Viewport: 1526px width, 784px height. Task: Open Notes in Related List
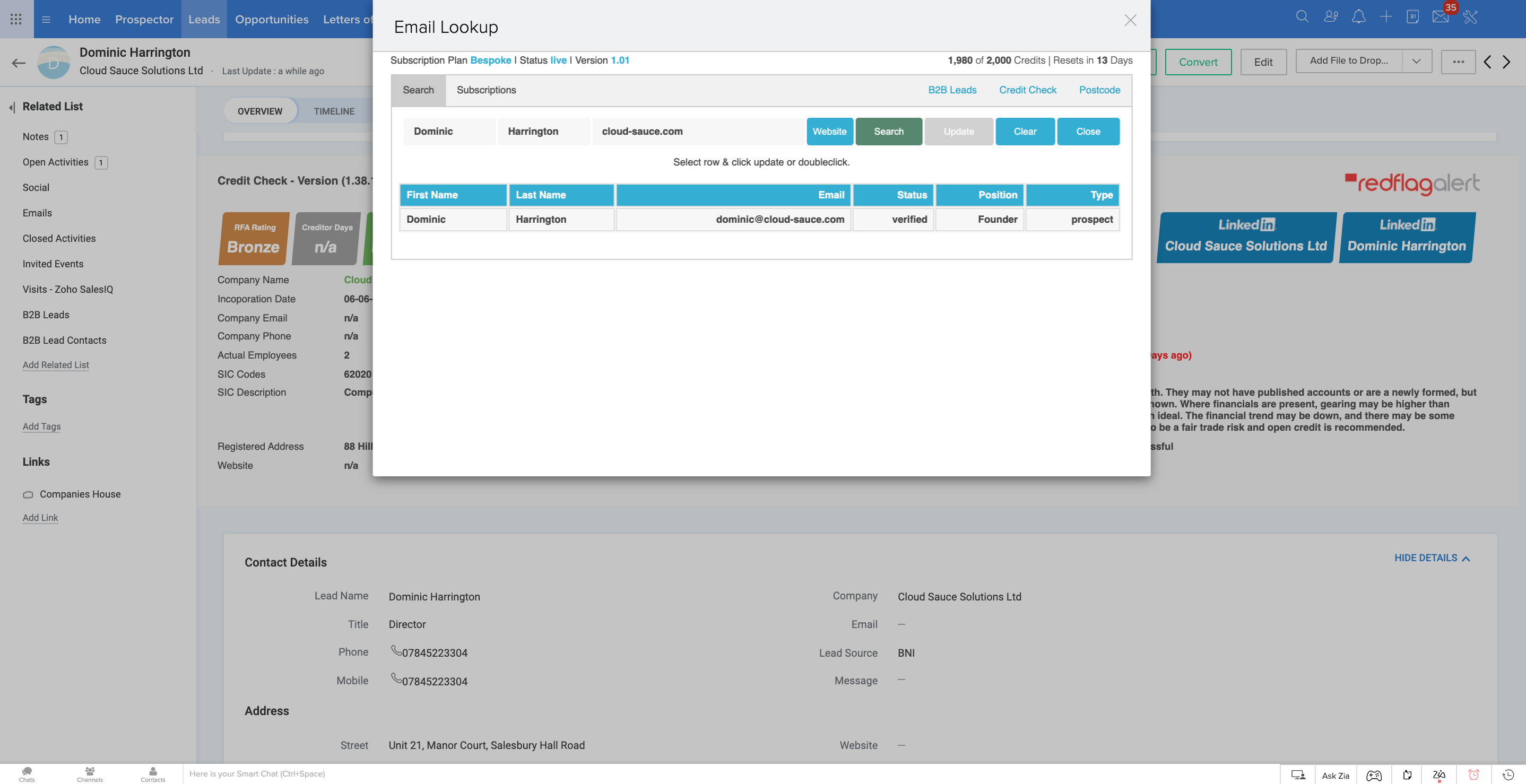click(x=36, y=137)
